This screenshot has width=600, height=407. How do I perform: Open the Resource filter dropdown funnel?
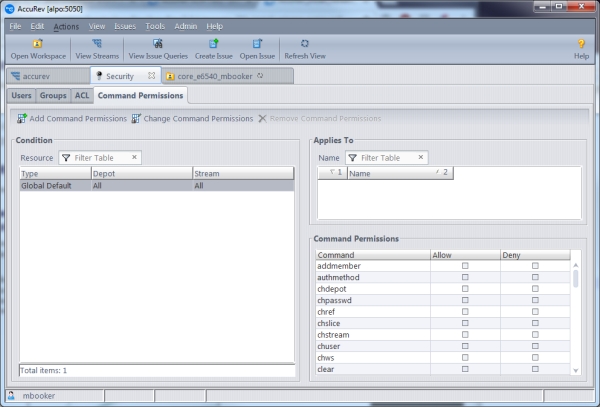tap(66, 158)
